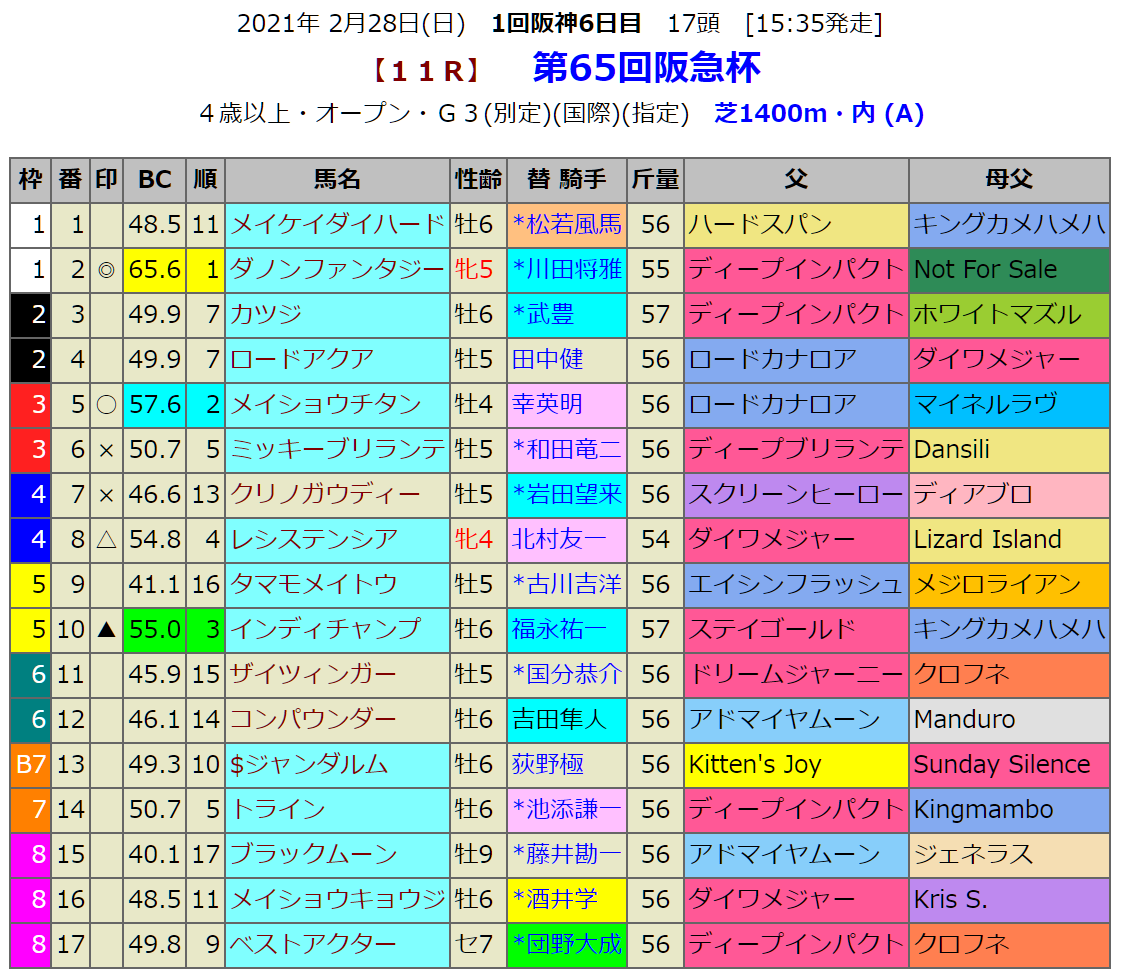
Task: Select horse ベストアクター
Action: pyautogui.click(x=313, y=944)
